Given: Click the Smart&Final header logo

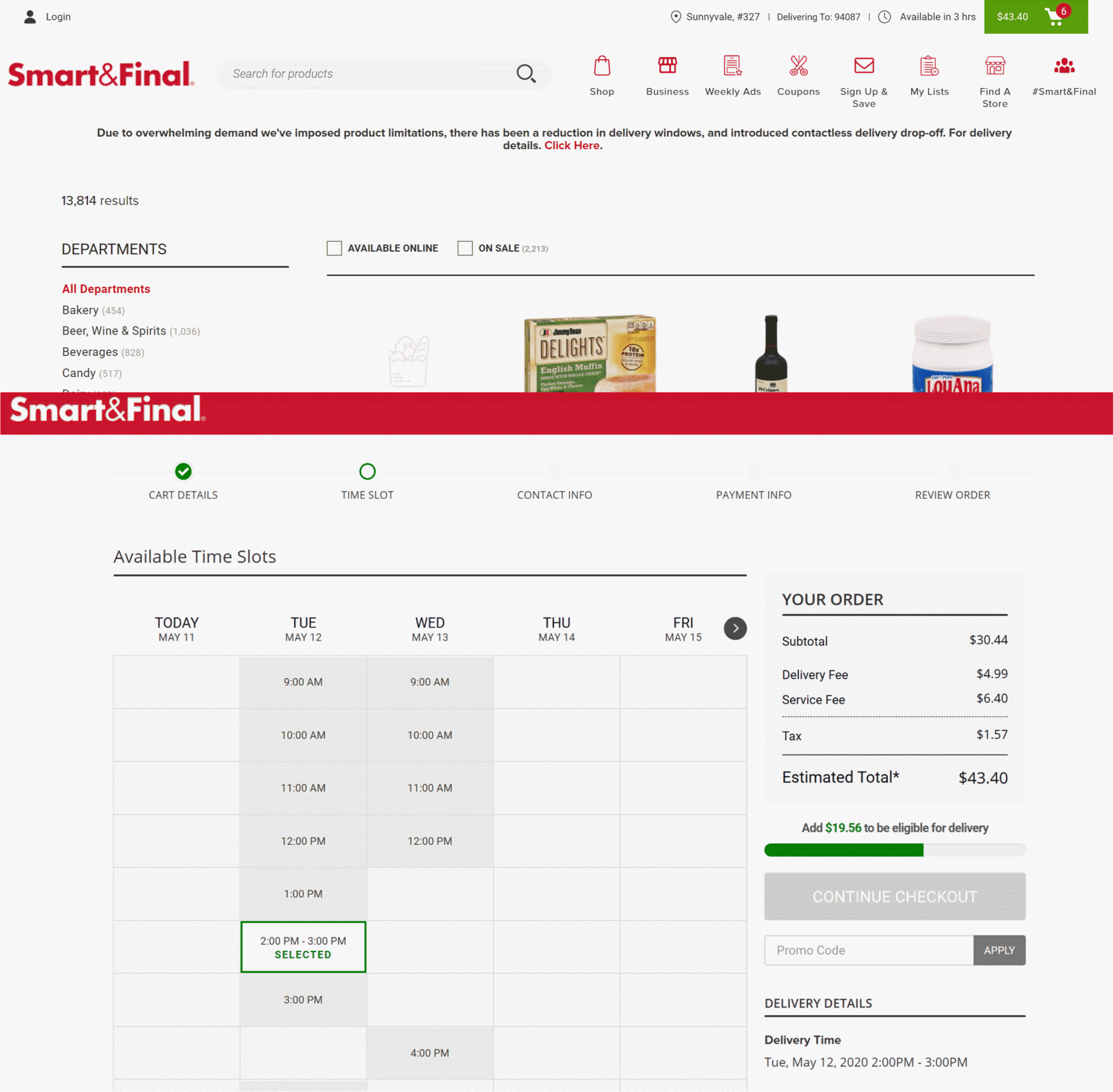Looking at the screenshot, I should (x=101, y=74).
